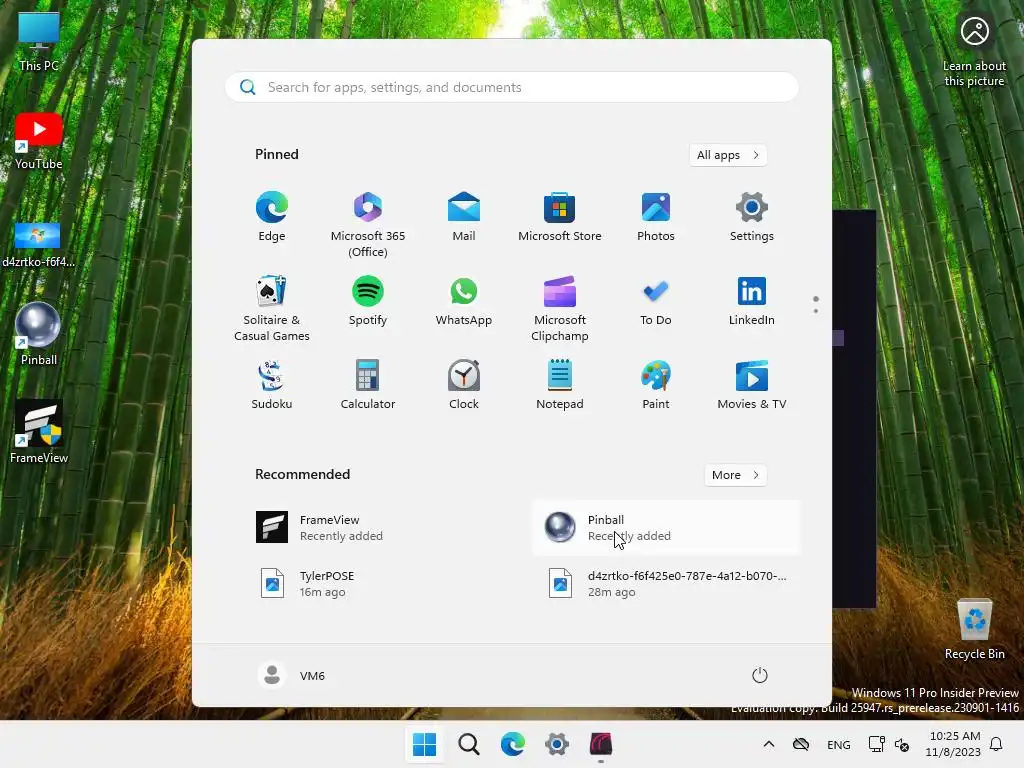Launch Paint
The width and height of the screenshot is (1024, 768).
(x=656, y=385)
